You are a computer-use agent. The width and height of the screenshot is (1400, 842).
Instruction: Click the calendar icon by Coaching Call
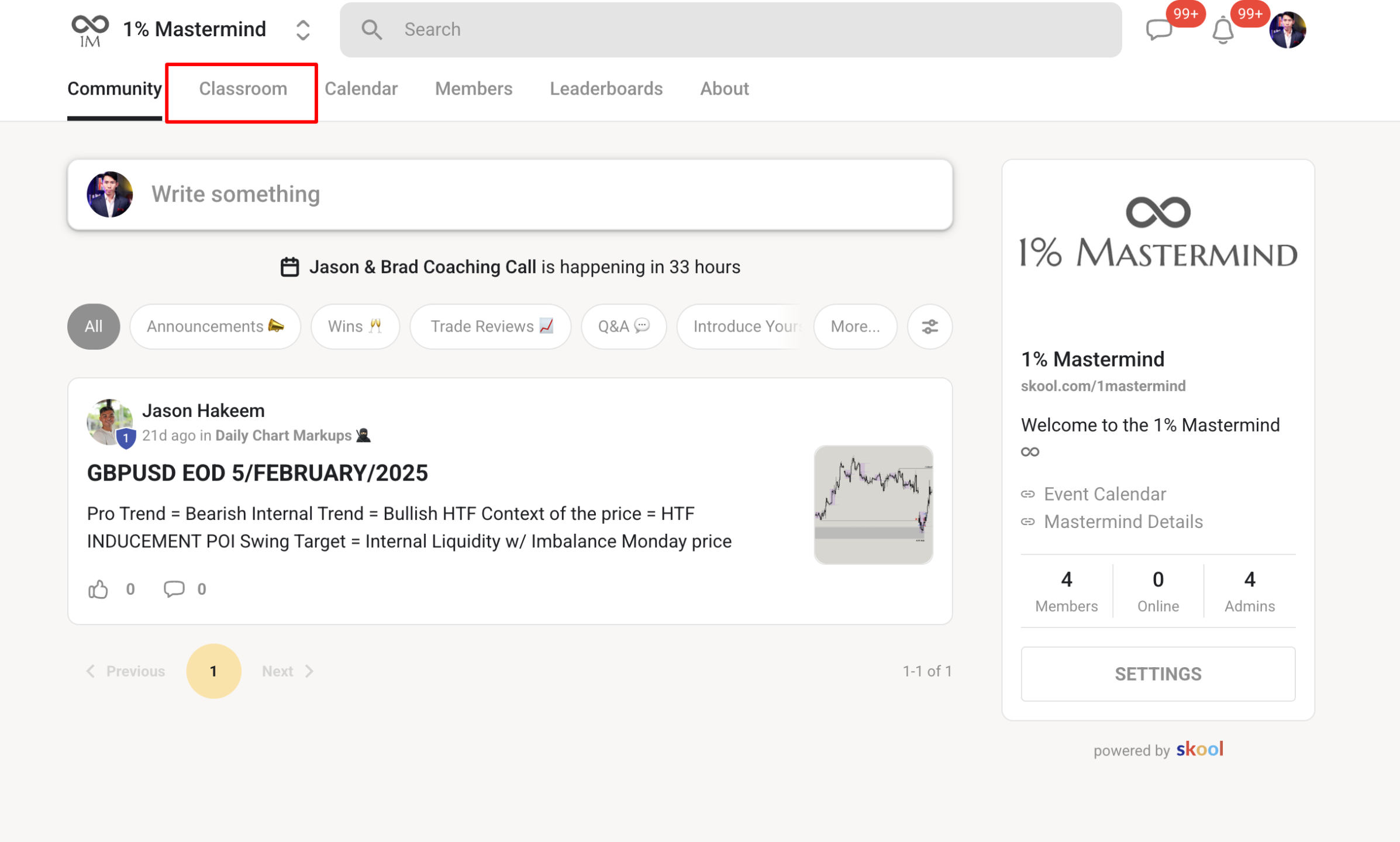tap(289, 267)
